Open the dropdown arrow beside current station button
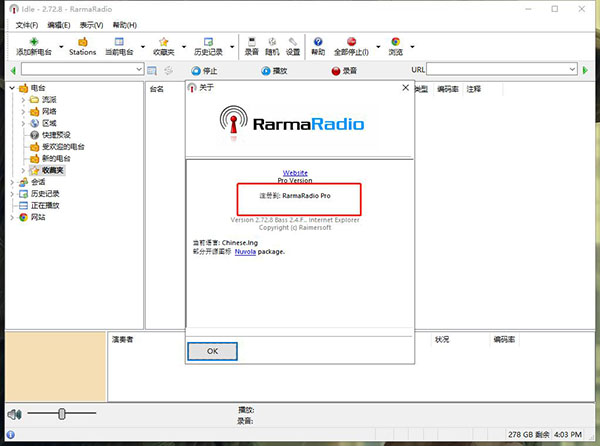This screenshot has width=600, height=446. point(143,47)
